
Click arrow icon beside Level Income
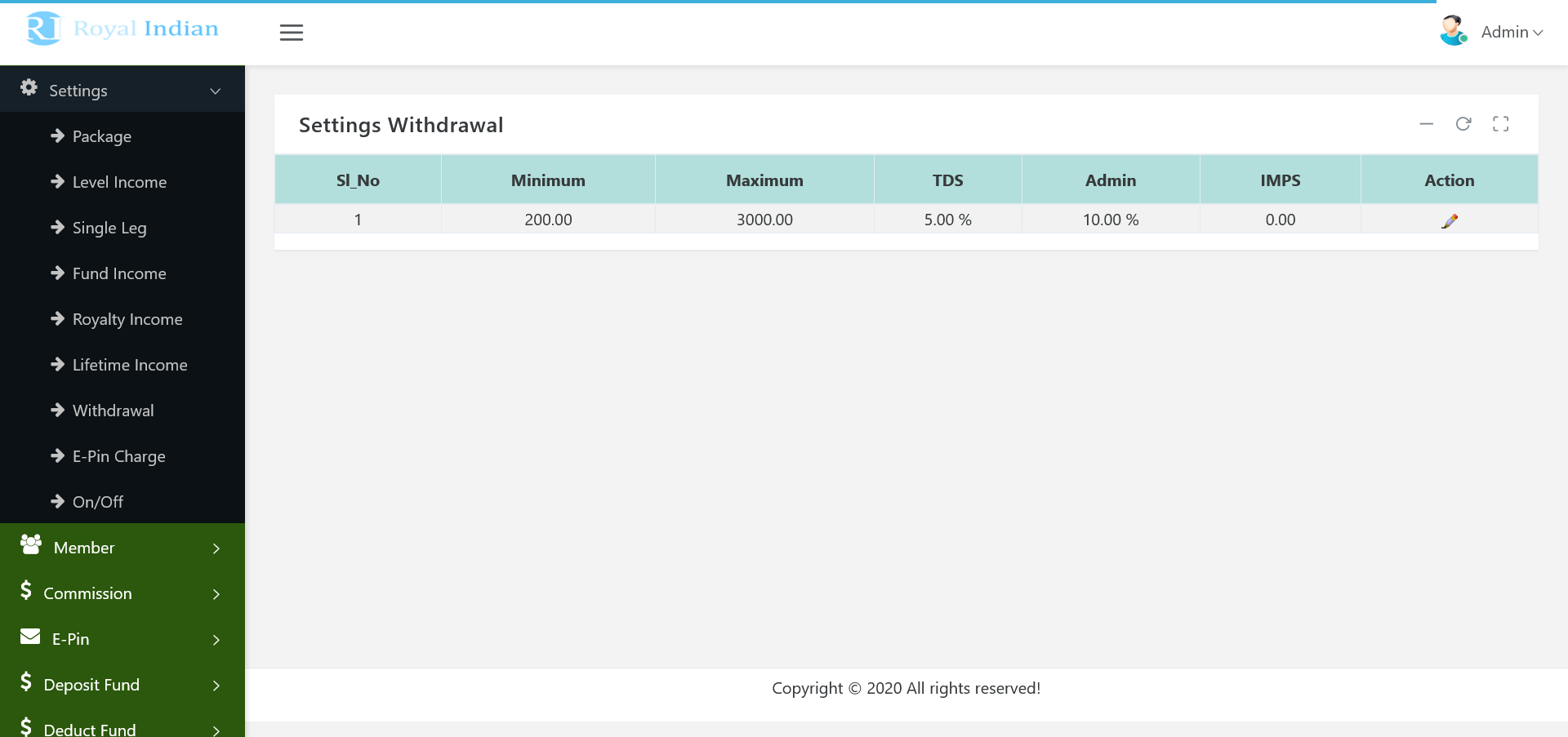(x=57, y=181)
